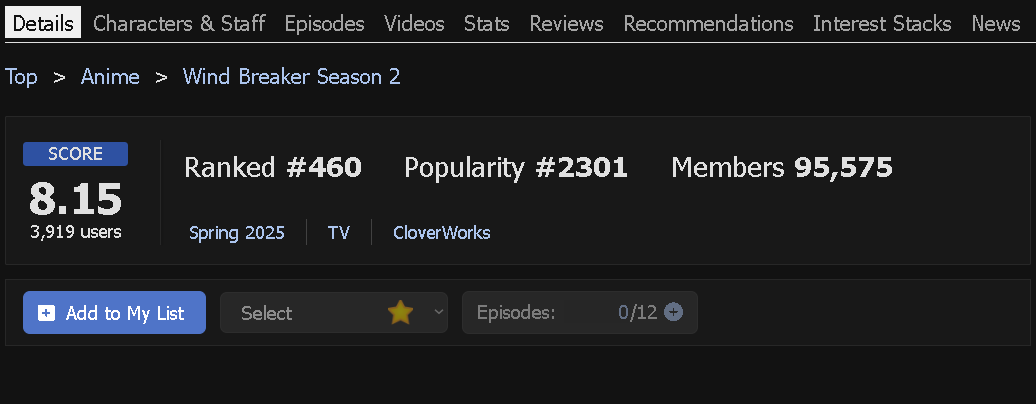Viewport: 1036px width, 404px height.
Task: Open the Stats tab
Action: (487, 24)
